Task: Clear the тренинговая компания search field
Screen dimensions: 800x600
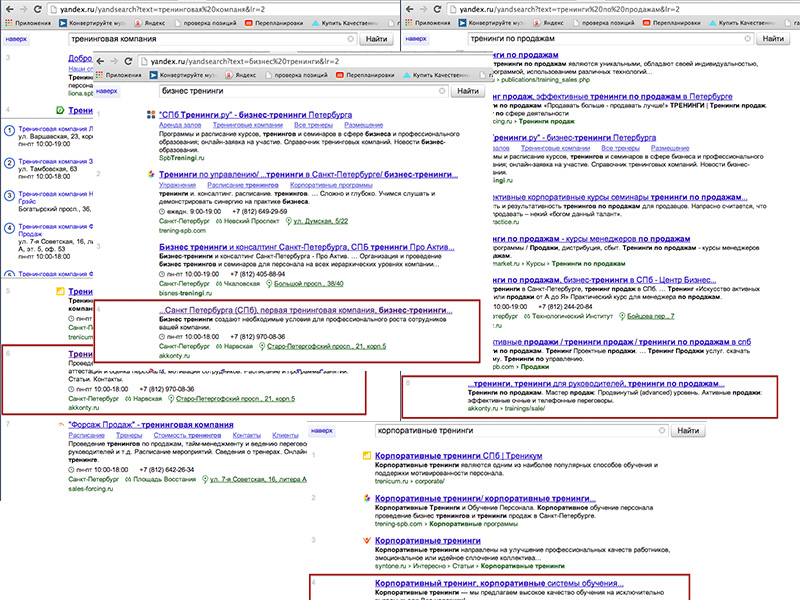Action: pyautogui.click(x=351, y=39)
